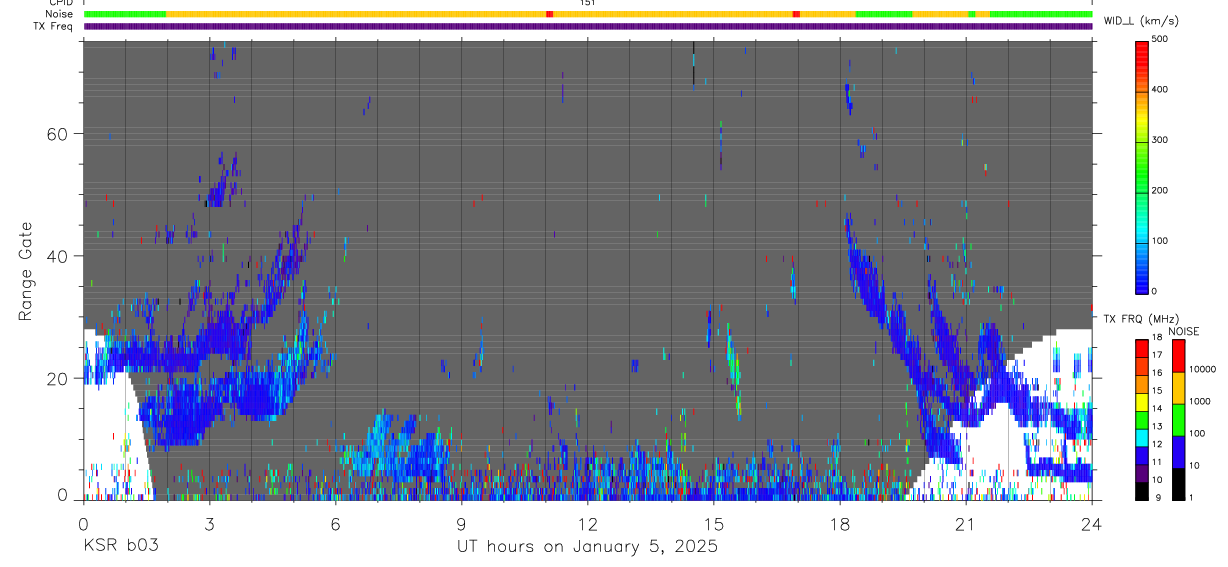The height and width of the screenshot is (567, 1228).
Task: Click the '200' label on WID color bar
Action: (1161, 191)
